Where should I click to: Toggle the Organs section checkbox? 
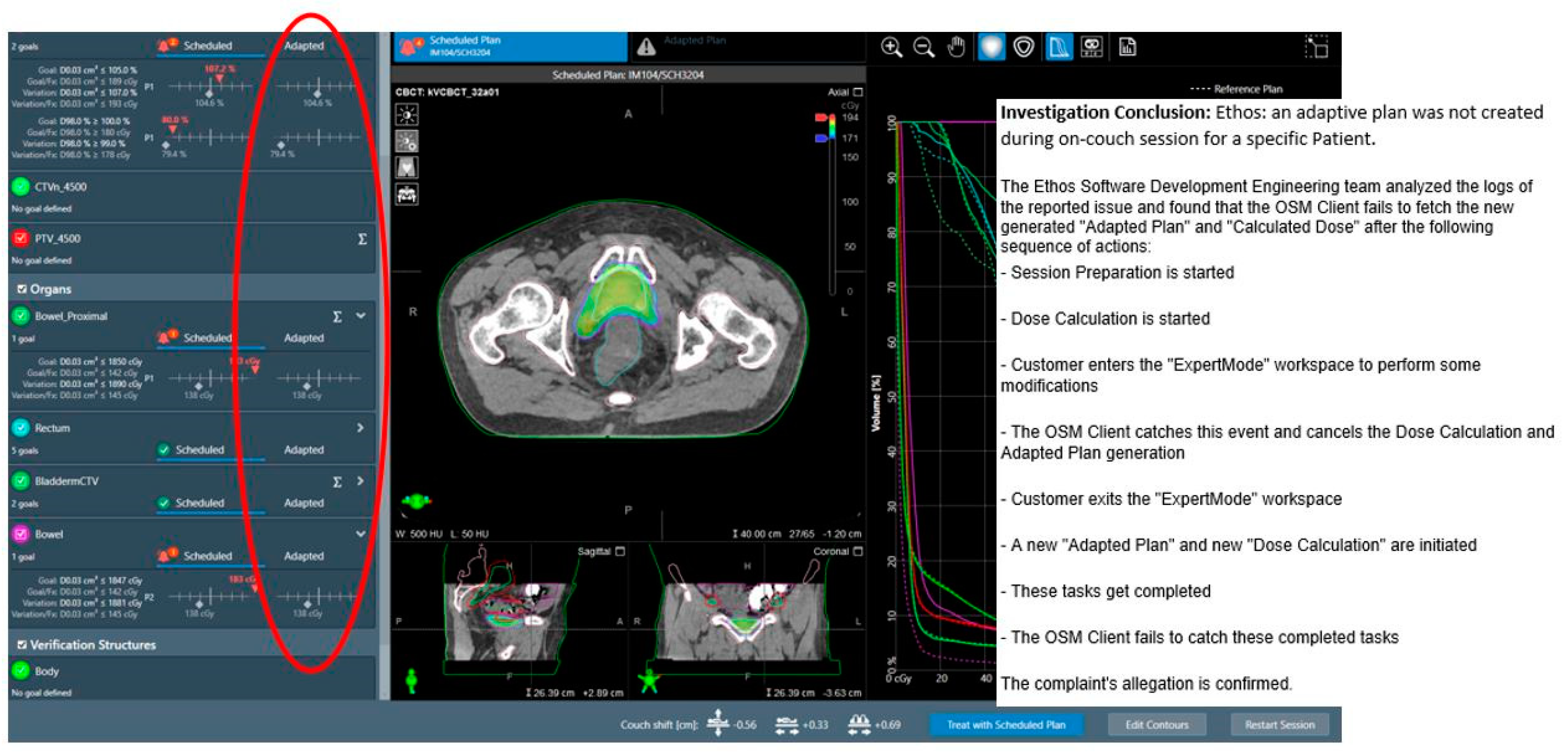pyautogui.click(x=22, y=289)
